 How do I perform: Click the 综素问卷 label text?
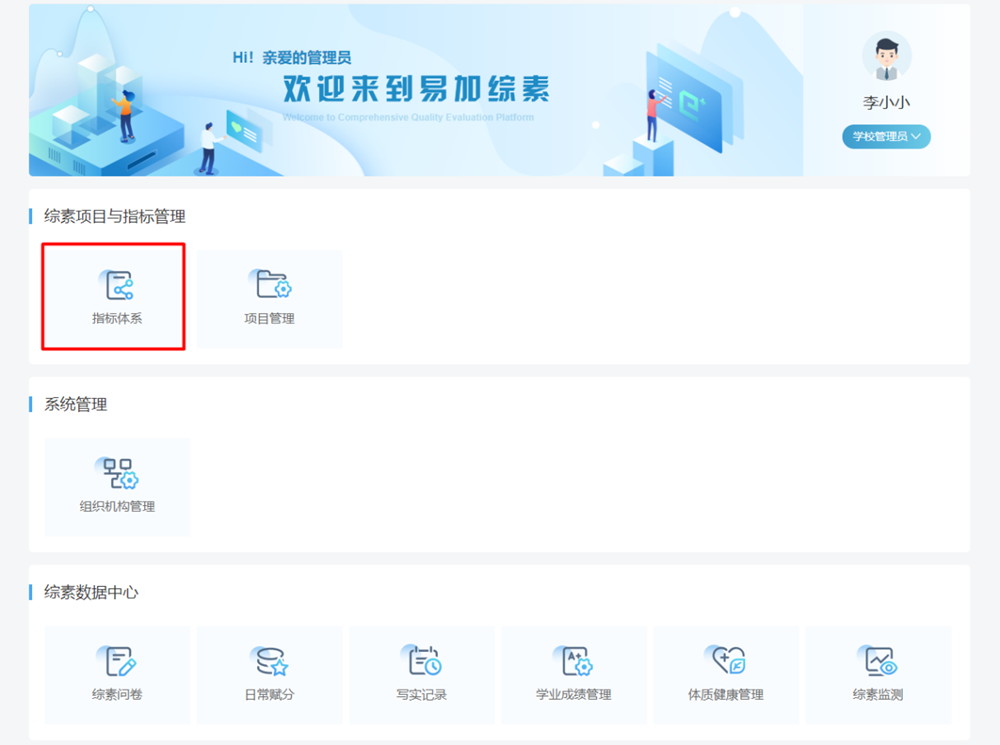(117, 695)
